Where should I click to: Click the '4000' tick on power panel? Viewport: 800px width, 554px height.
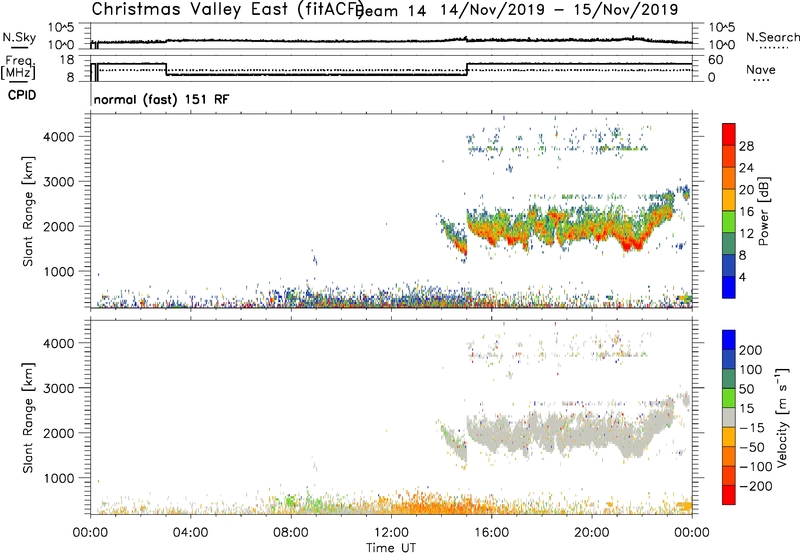pyautogui.click(x=59, y=137)
